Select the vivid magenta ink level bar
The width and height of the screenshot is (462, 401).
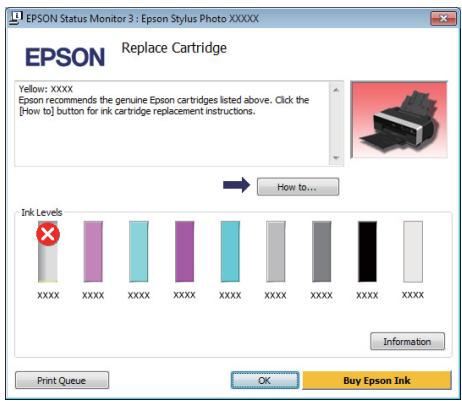coord(184,251)
